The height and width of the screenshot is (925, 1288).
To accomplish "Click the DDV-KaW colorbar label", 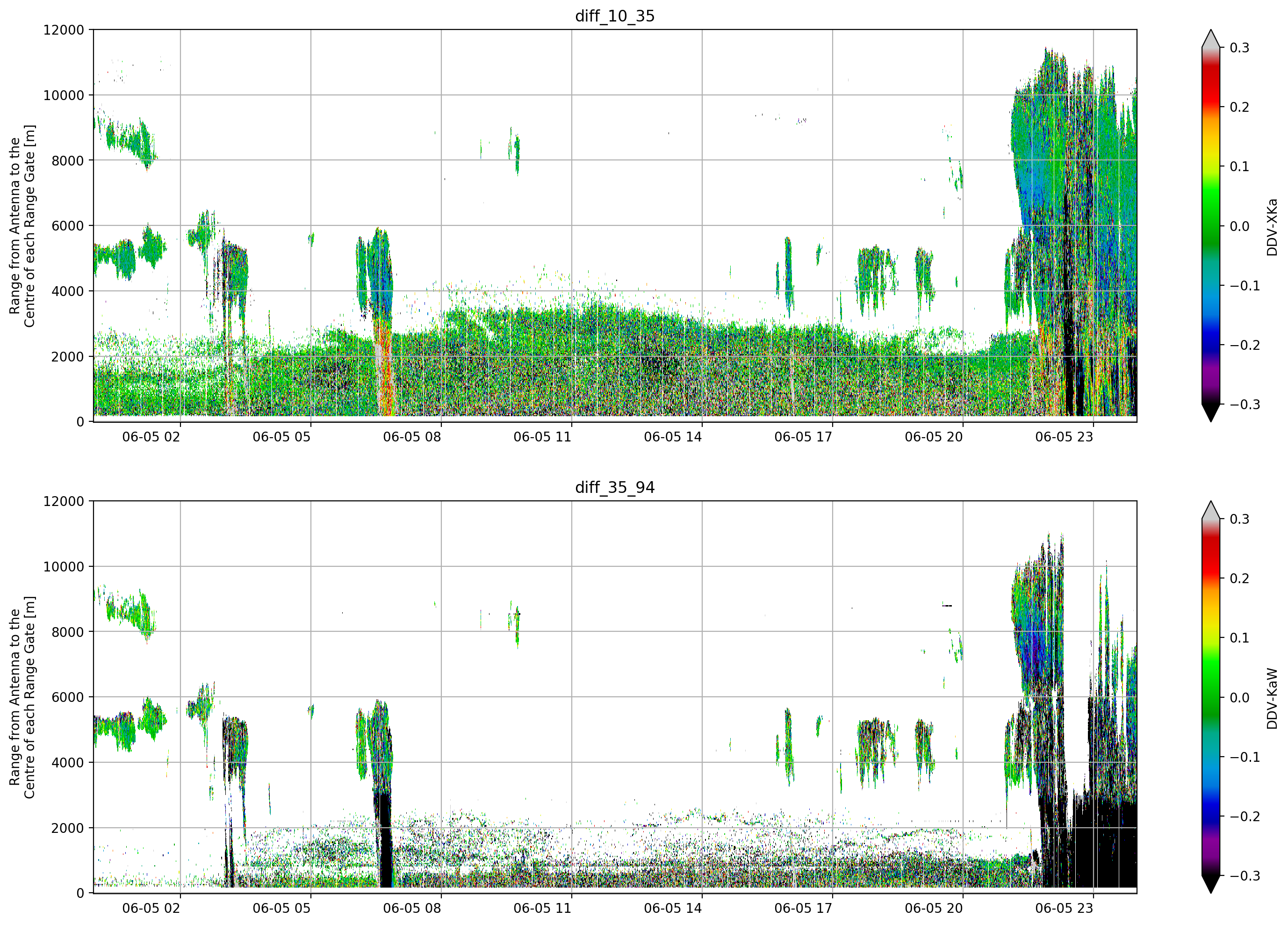I will [x=1272, y=698].
